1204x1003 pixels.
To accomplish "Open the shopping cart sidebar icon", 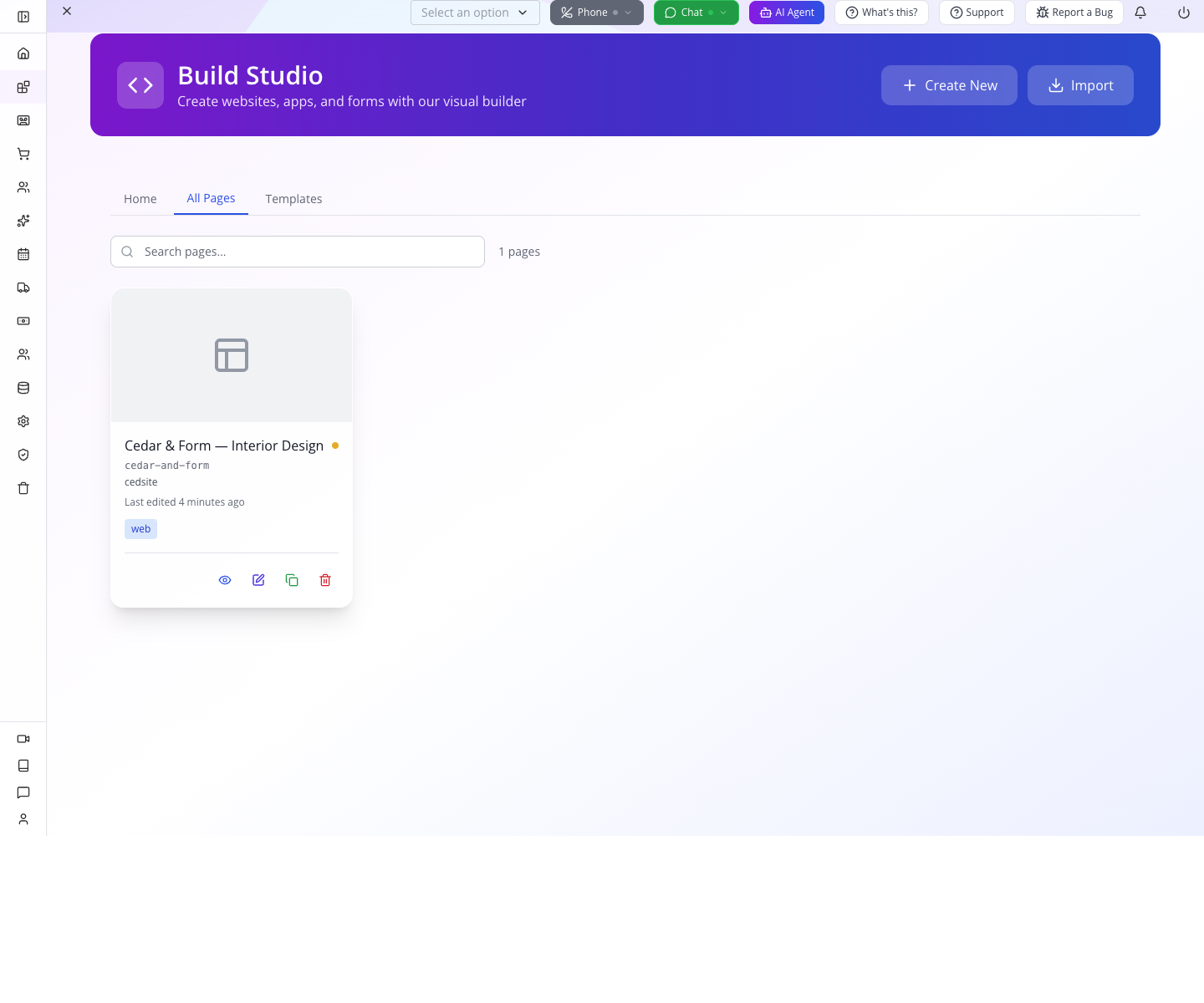I will tap(23, 154).
